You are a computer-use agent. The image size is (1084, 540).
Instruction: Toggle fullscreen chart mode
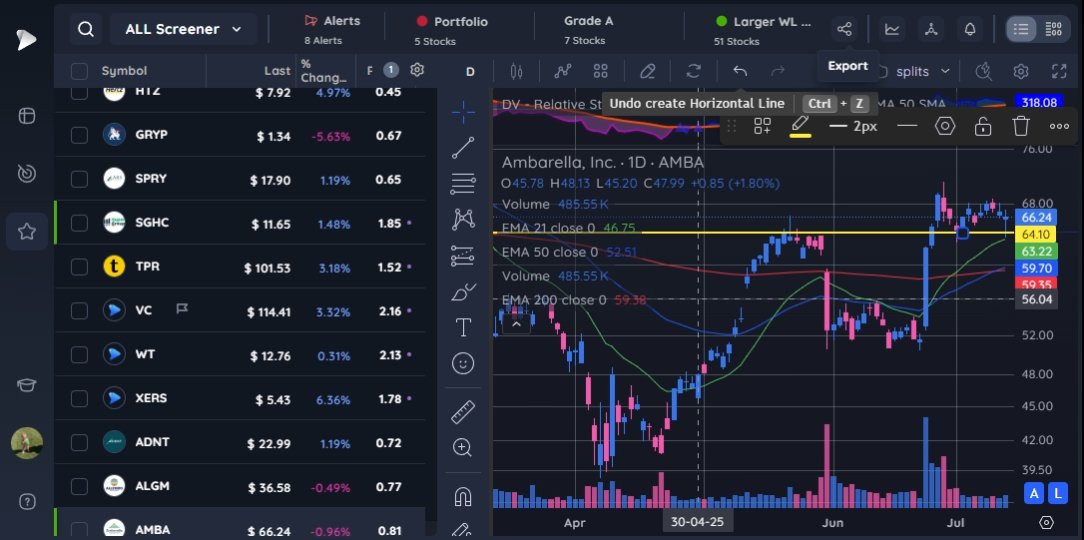[1058, 71]
